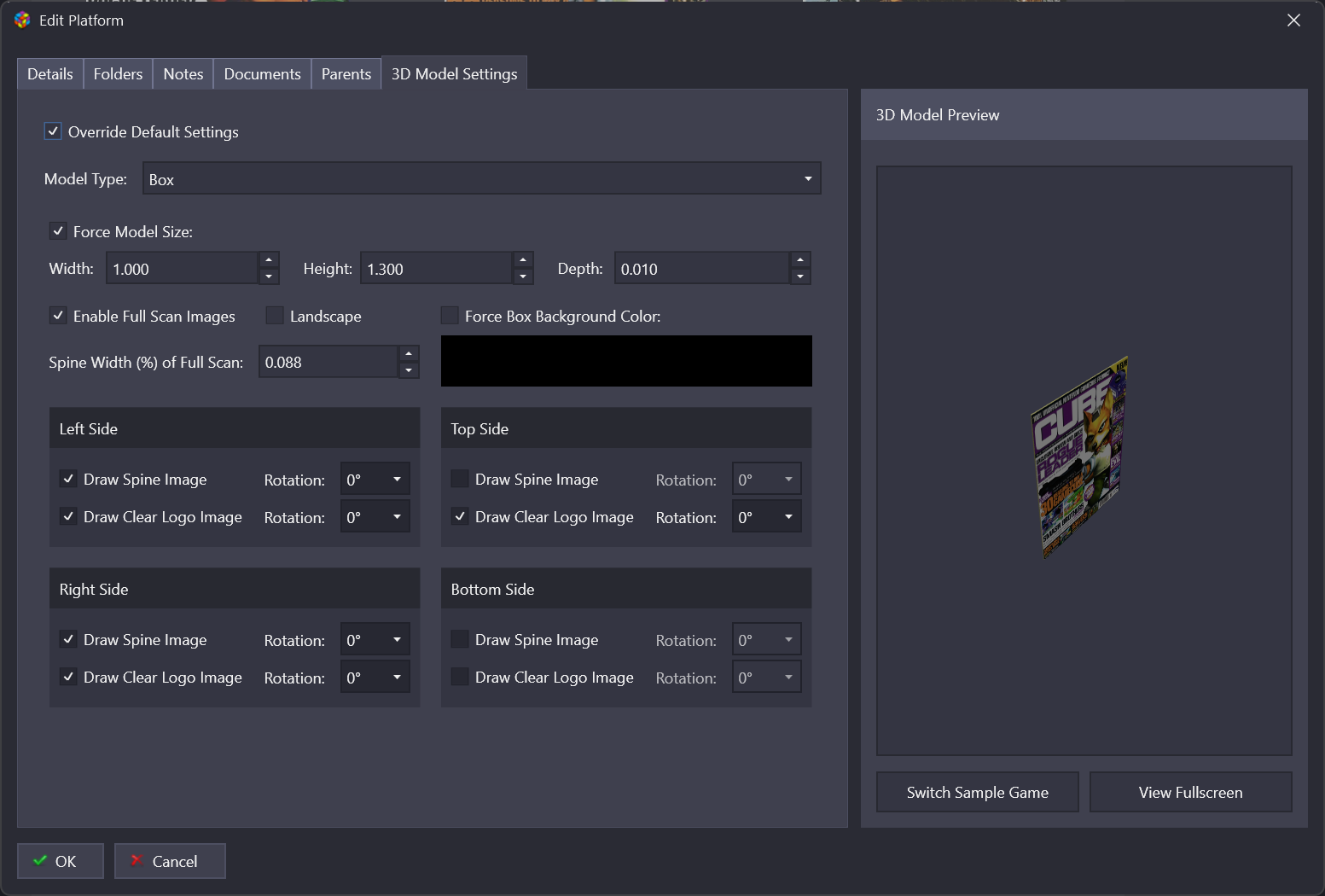Open the Parents tab
The image size is (1325, 896).
pyautogui.click(x=346, y=73)
